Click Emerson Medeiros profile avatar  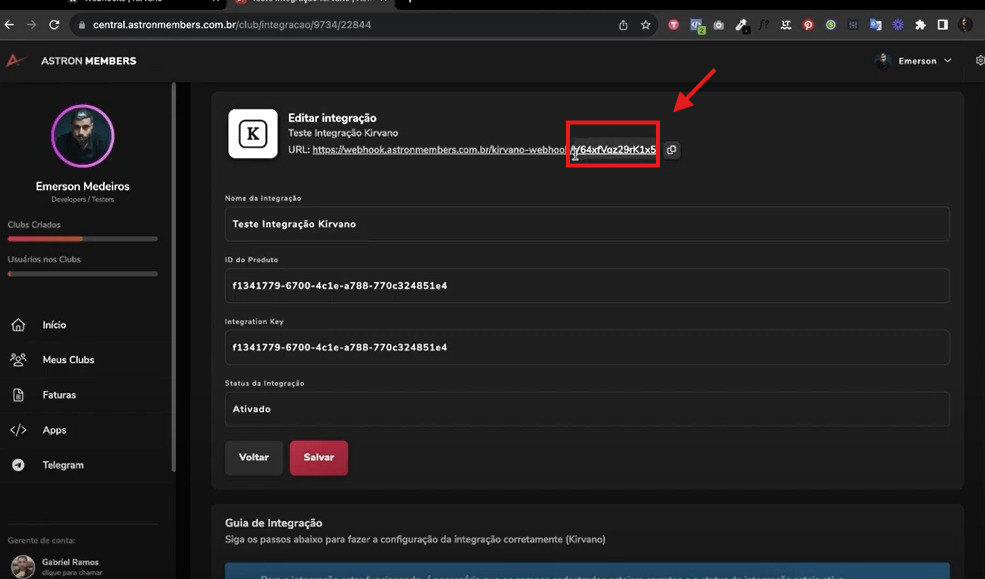(x=83, y=135)
